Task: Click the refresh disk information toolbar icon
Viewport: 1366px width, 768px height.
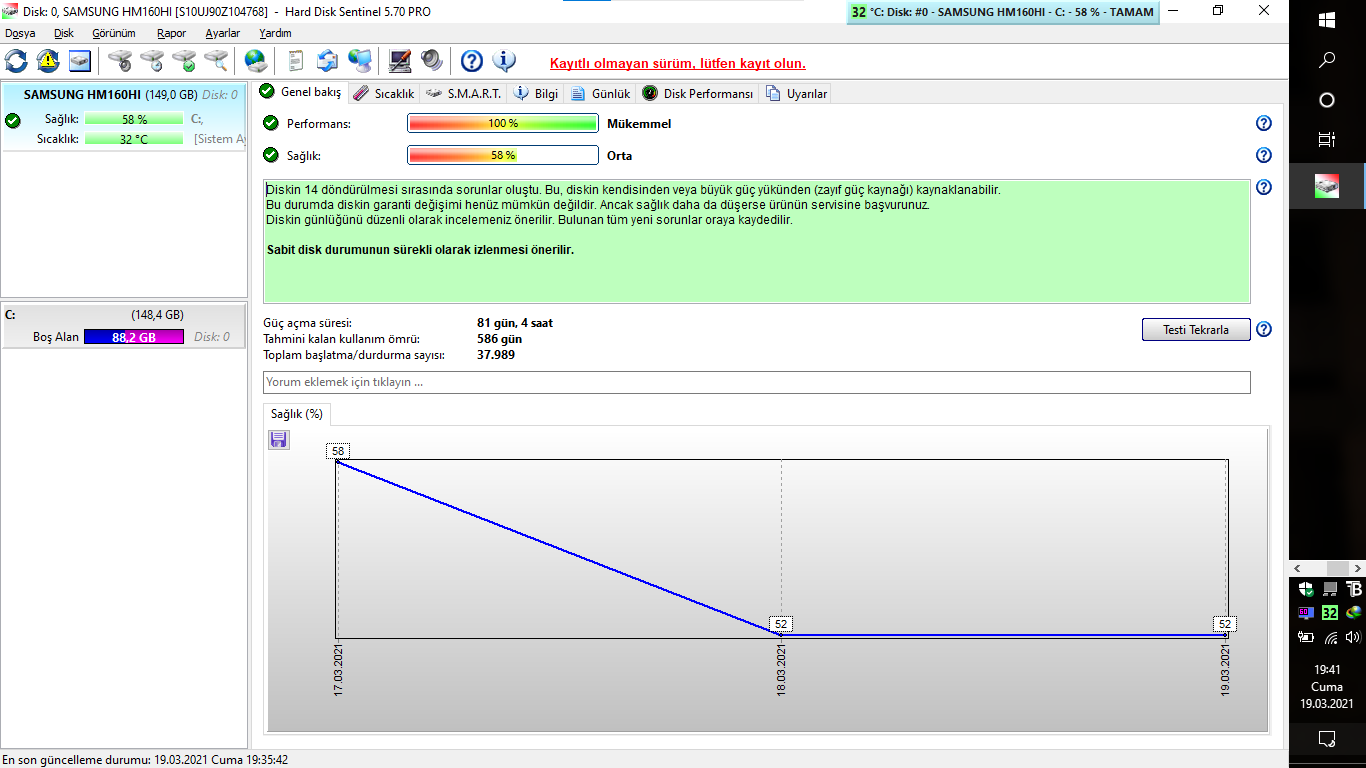Action: [17, 61]
